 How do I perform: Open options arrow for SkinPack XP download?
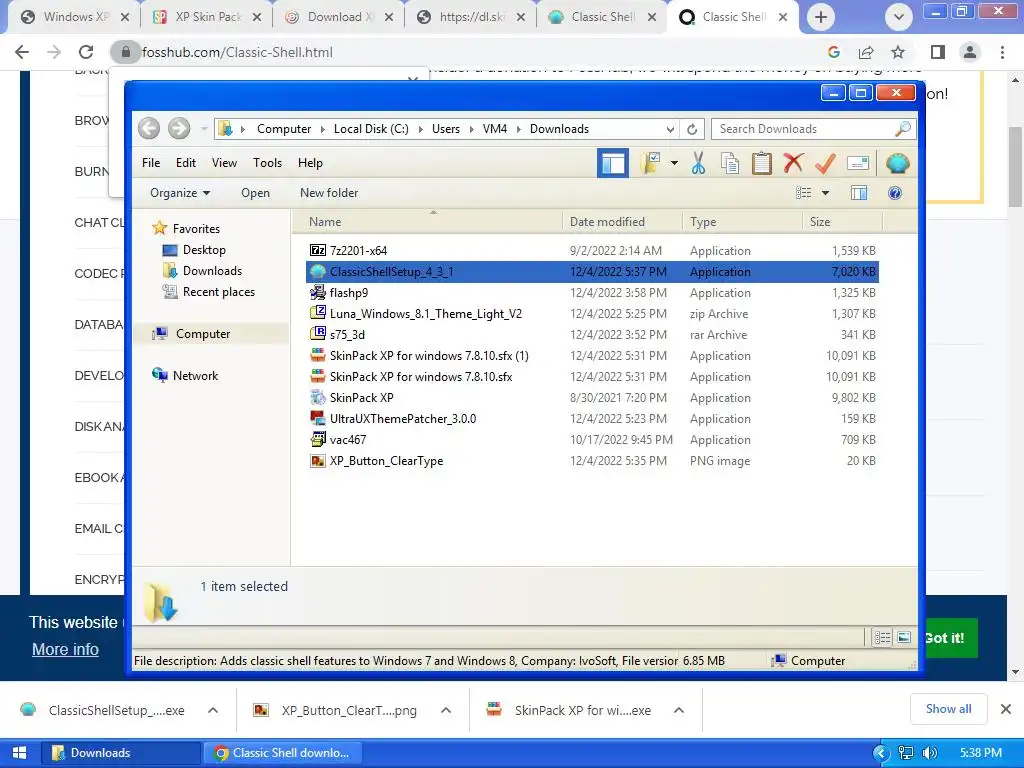(679, 710)
